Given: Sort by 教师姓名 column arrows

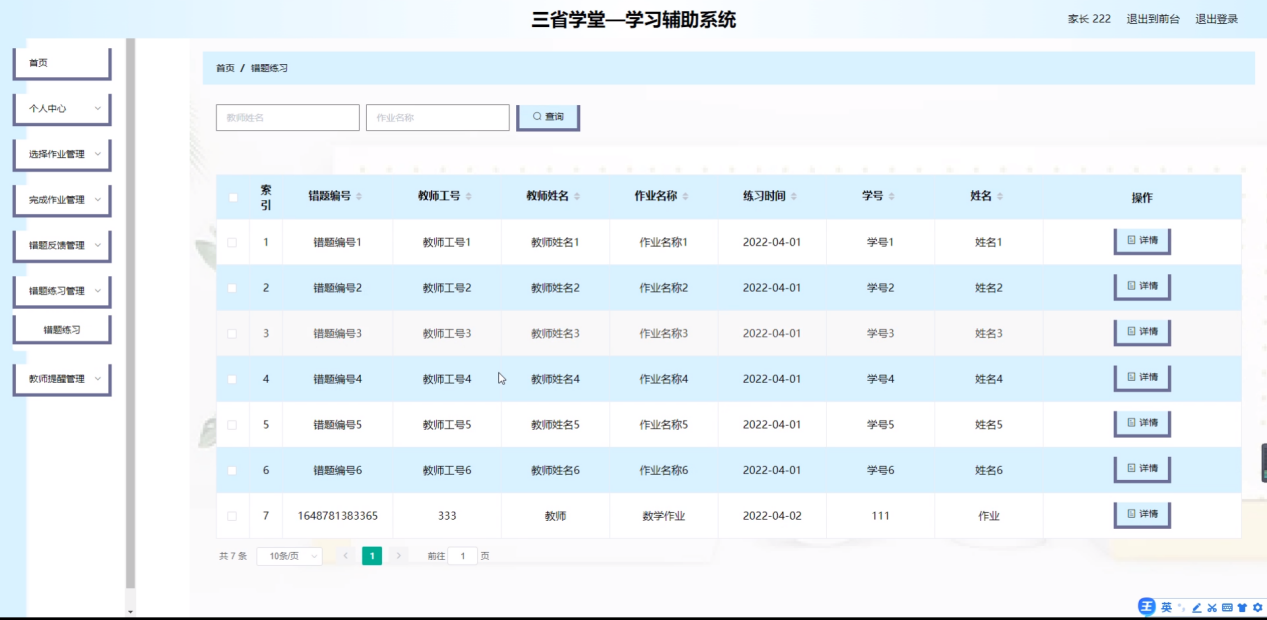Looking at the screenshot, I should (x=577, y=197).
